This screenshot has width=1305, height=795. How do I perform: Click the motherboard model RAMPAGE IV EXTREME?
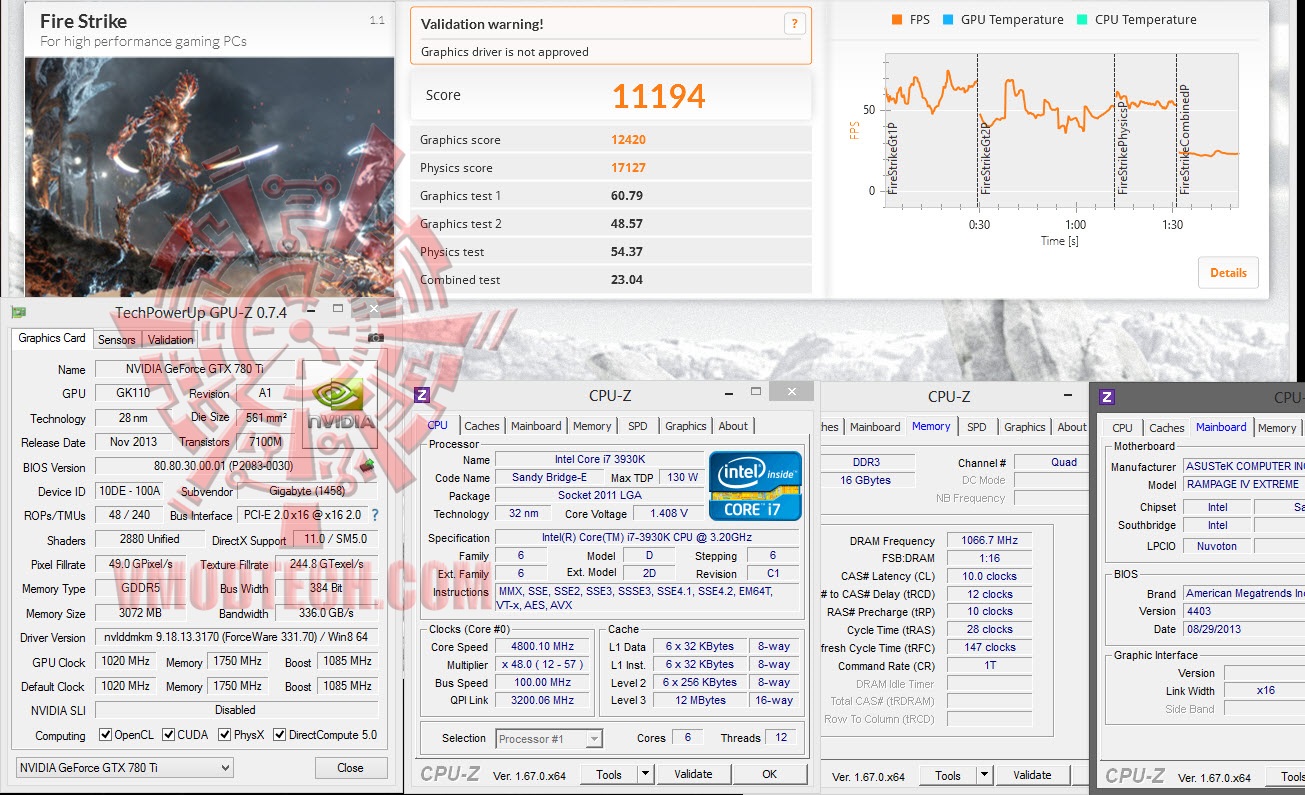(x=1244, y=485)
